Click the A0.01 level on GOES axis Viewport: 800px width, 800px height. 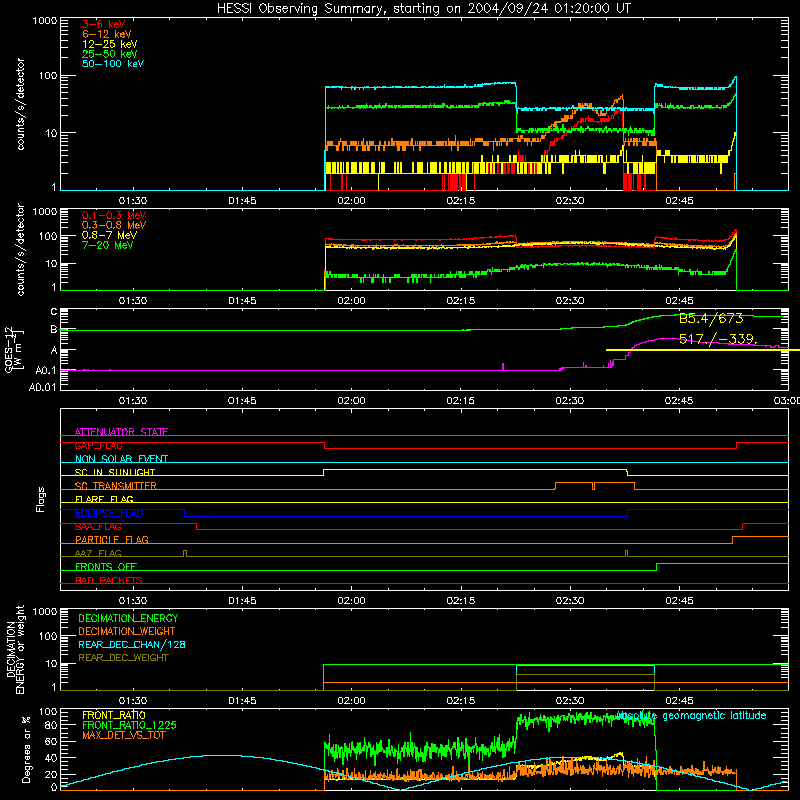coord(42,388)
